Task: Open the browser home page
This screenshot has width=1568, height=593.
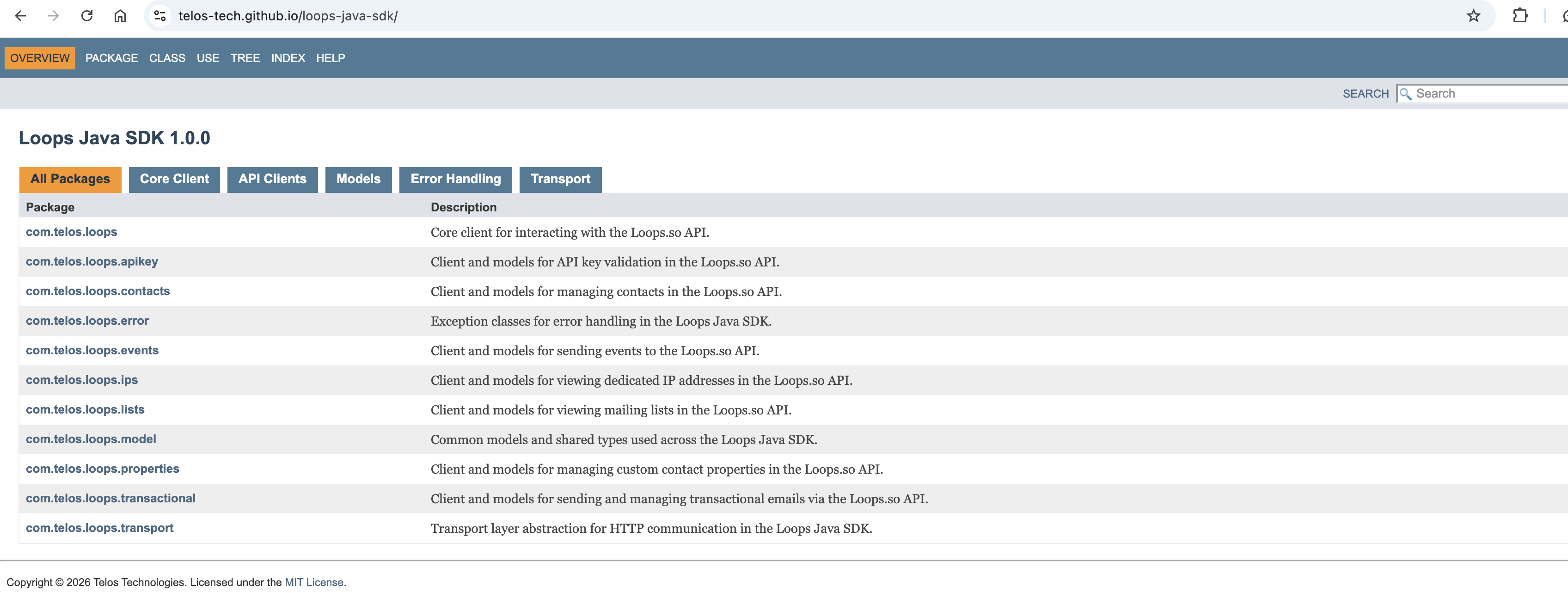Action: tap(120, 17)
